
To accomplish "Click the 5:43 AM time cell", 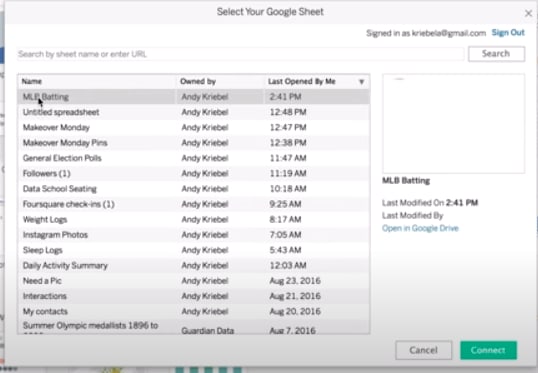I will point(285,250).
